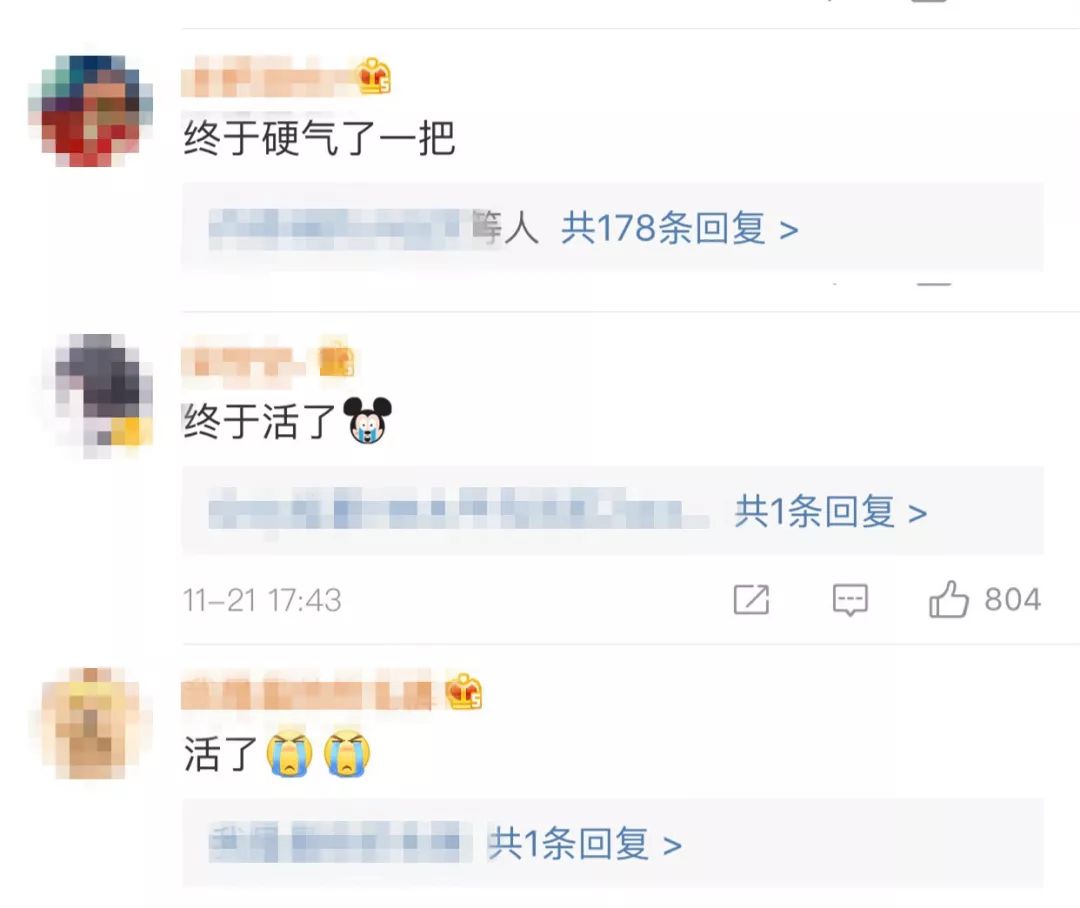Viewport: 1080px width, 908px height.
Task: Open second commenter's gray avatar
Action: (x=97, y=395)
